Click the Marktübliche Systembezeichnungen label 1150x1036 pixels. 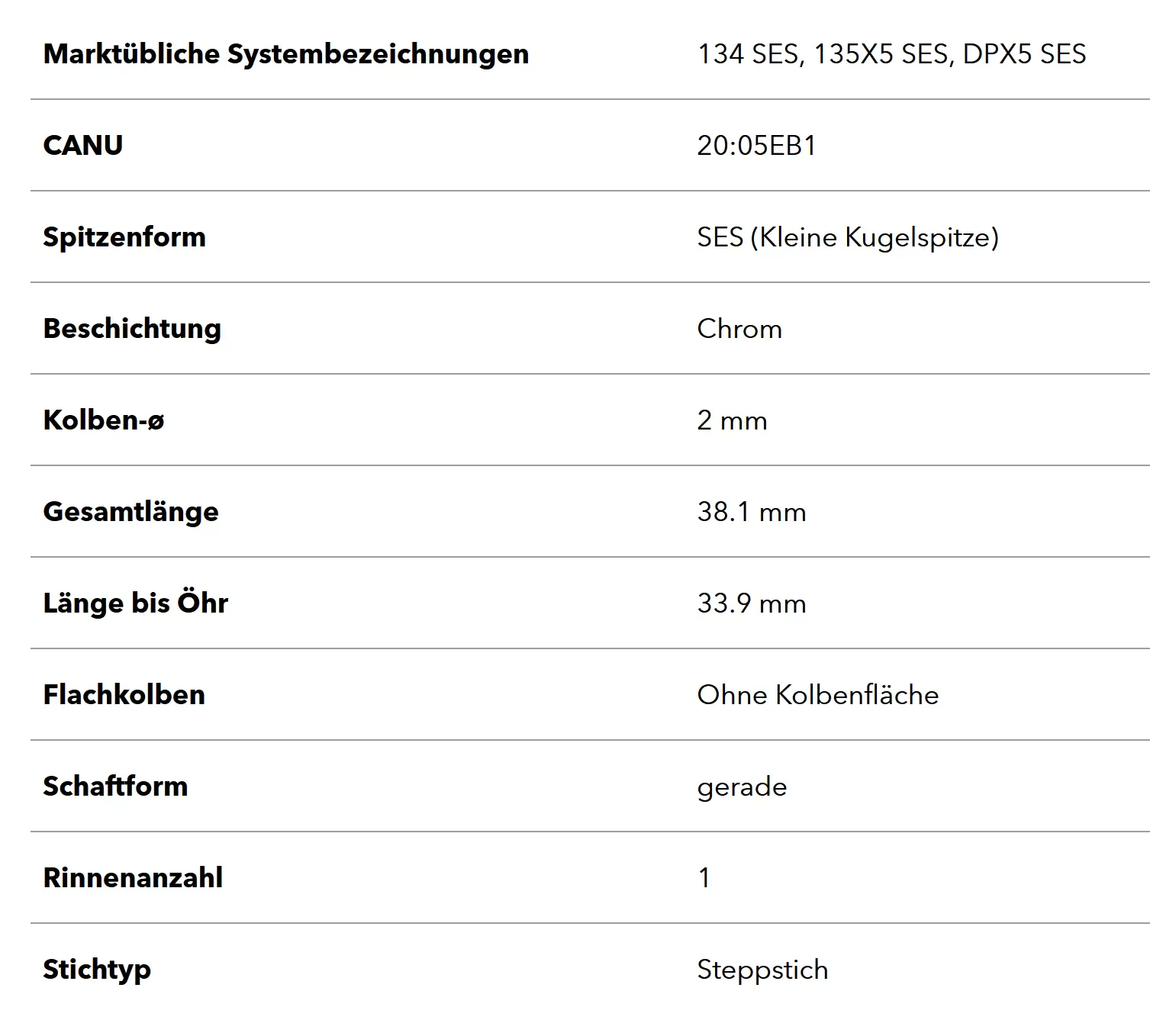tap(286, 54)
